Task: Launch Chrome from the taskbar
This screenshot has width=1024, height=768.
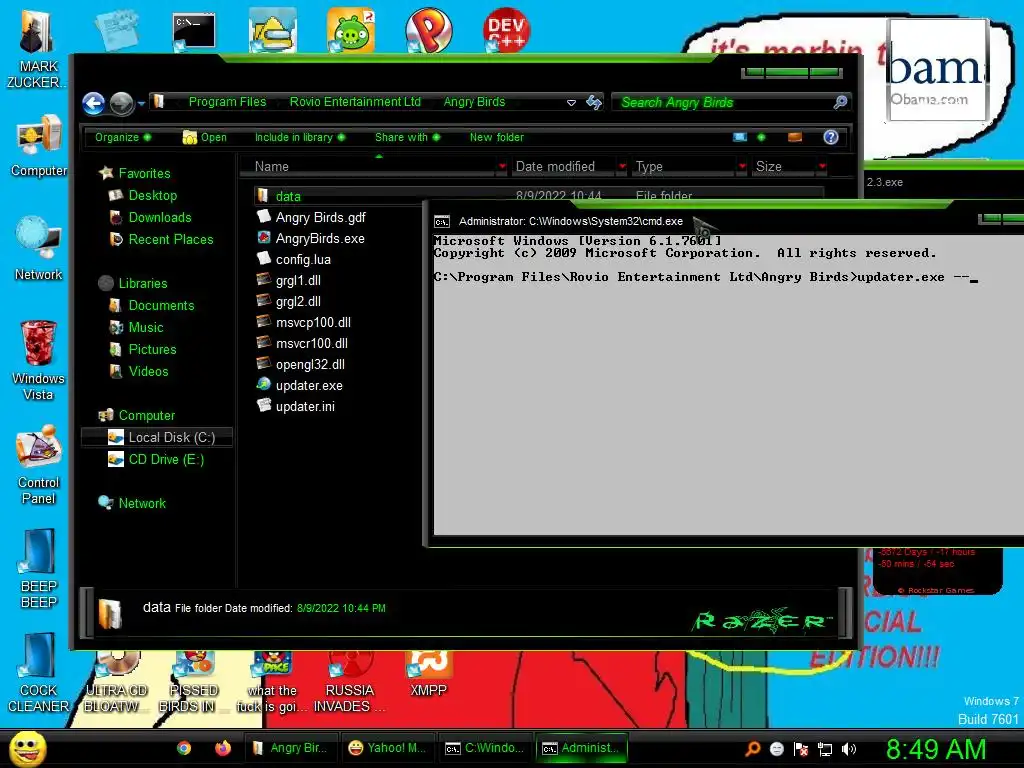Action: (x=184, y=748)
